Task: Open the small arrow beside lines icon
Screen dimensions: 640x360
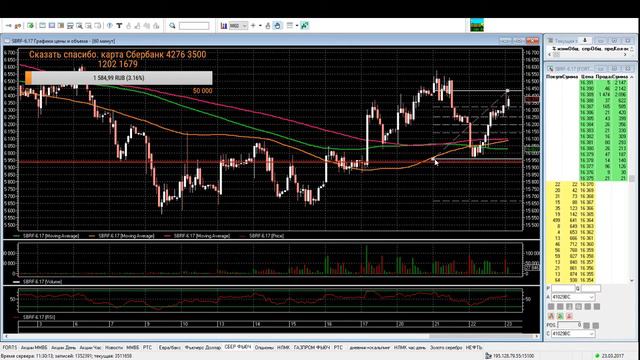Action: point(297,26)
